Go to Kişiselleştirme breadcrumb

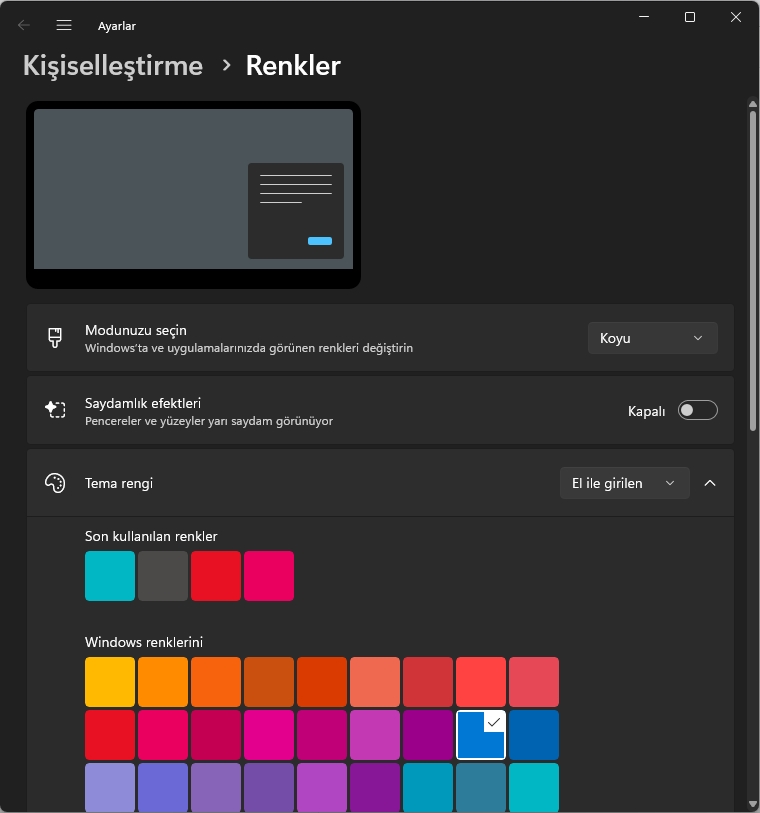tap(113, 66)
